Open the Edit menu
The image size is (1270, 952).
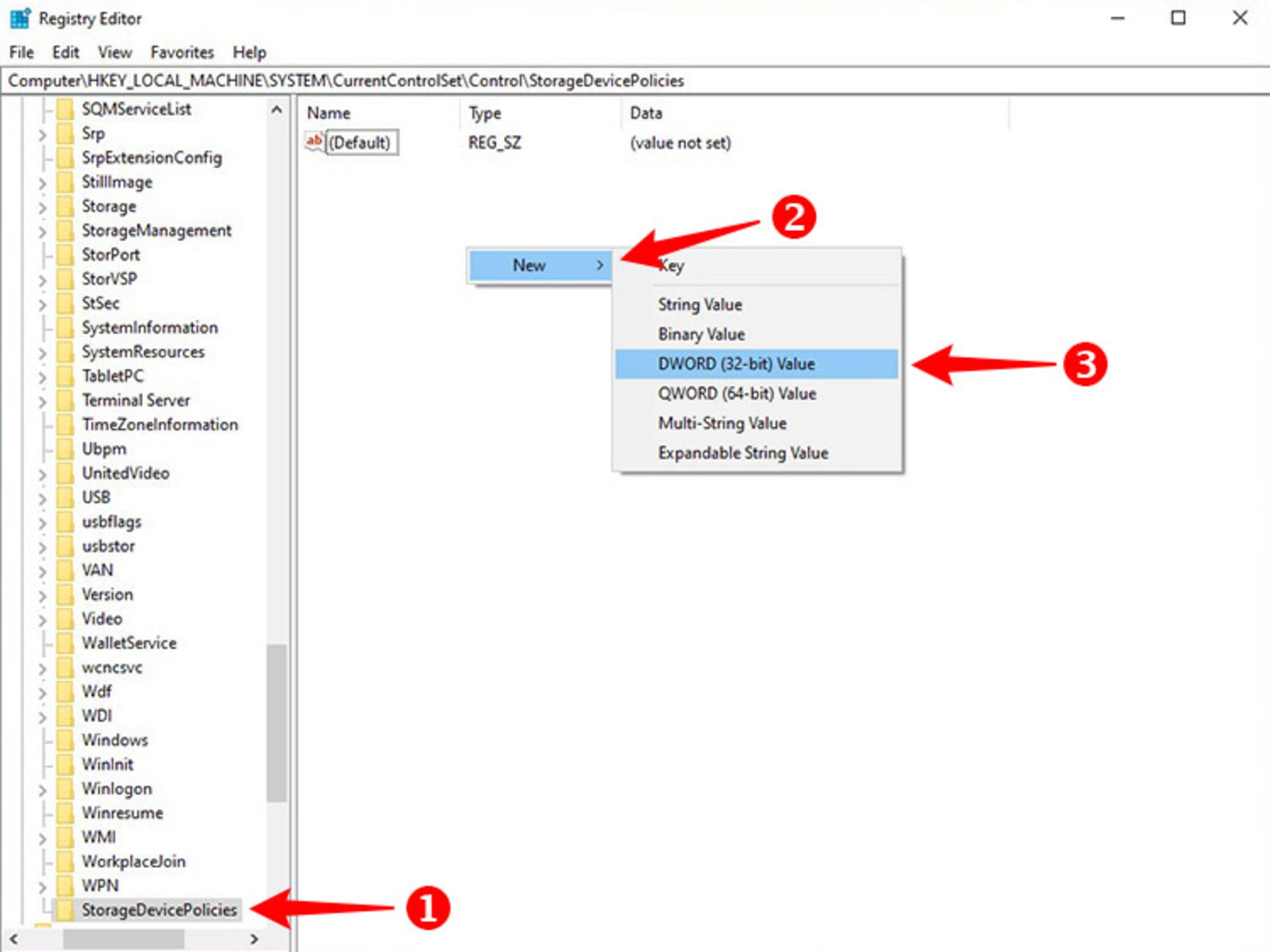65,52
